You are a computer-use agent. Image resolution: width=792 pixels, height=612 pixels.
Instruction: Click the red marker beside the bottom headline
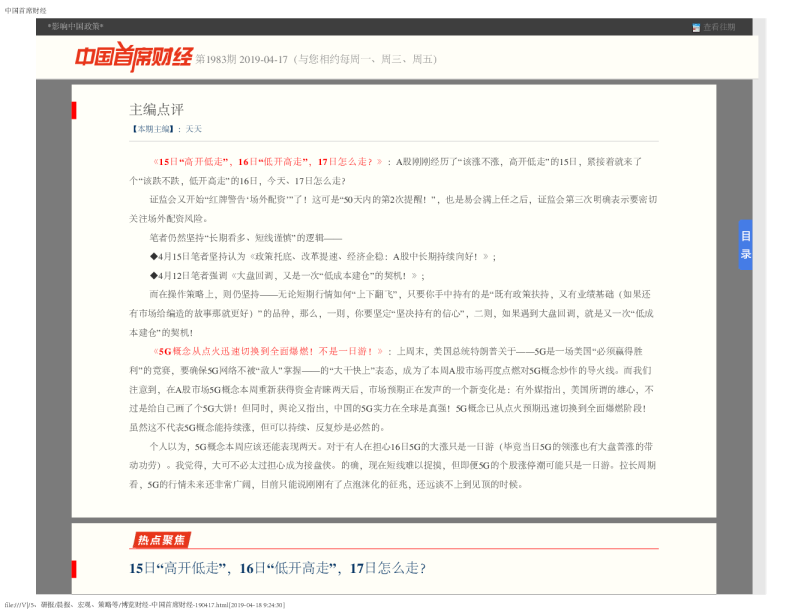point(74,569)
